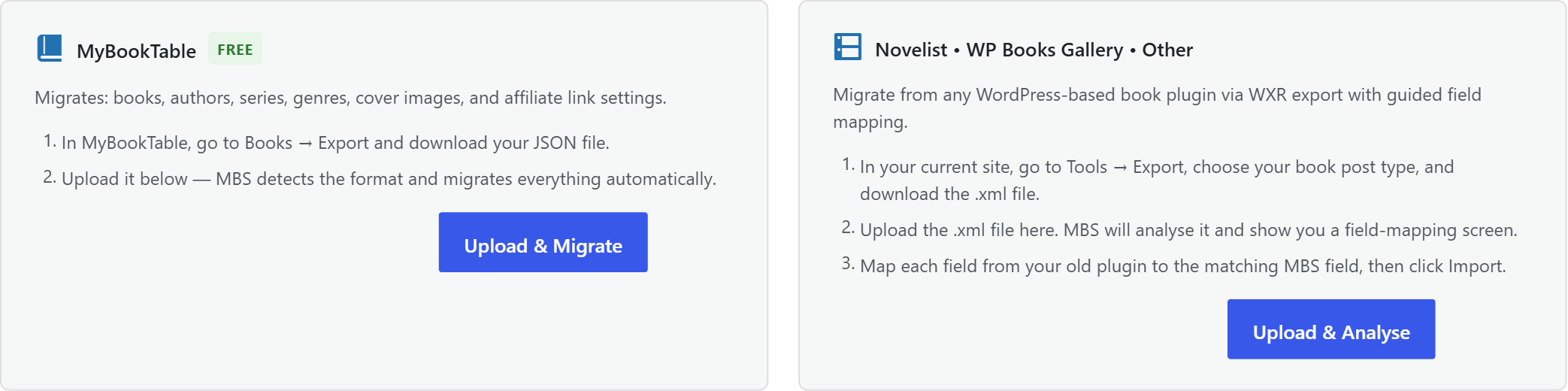The width and height of the screenshot is (1568, 391).
Task: Click the Upload & Migrate button
Action: [543, 242]
